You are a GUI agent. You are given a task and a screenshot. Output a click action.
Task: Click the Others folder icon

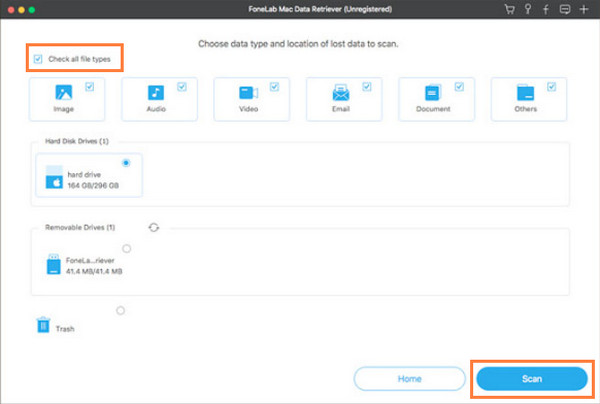tap(525, 92)
